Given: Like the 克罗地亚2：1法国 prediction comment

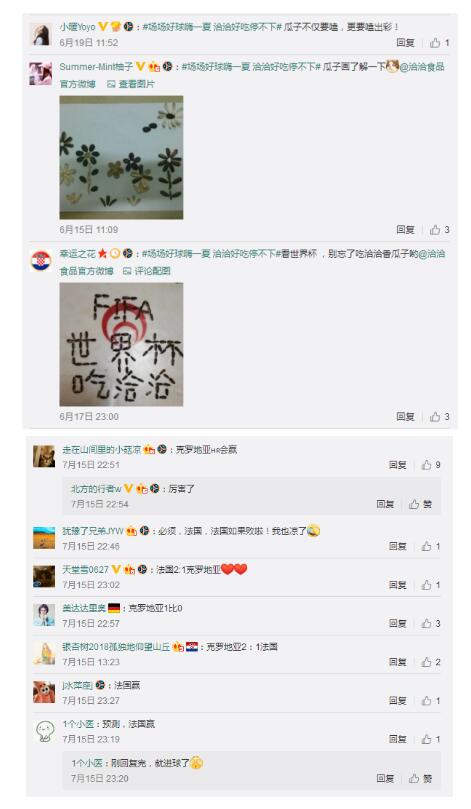Looking at the screenshot, I should point(427,662).
